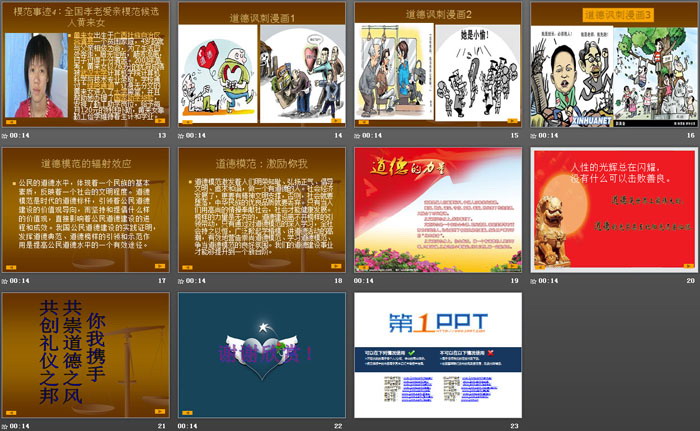700x431 pixels.
Task: Click slide number 15 label
Action: pyautogui.click(x=515, y=135)
